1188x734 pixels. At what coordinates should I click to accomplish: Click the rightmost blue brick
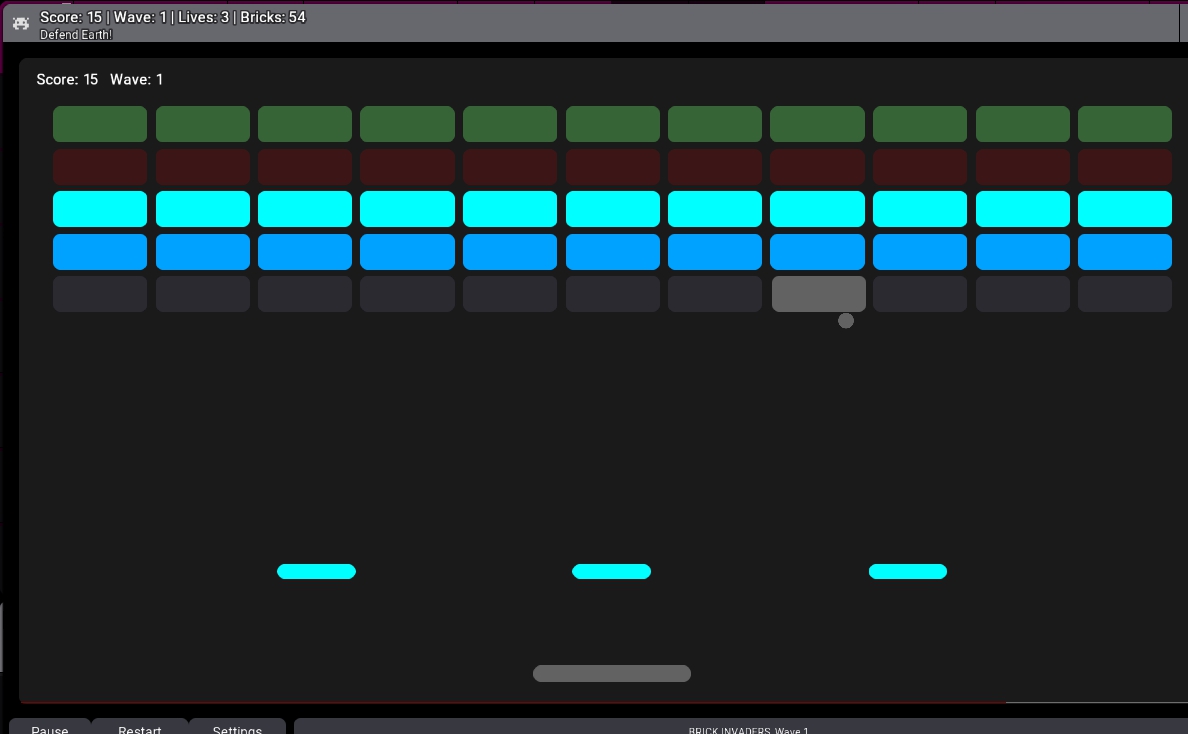click(x=1125, y=251)
